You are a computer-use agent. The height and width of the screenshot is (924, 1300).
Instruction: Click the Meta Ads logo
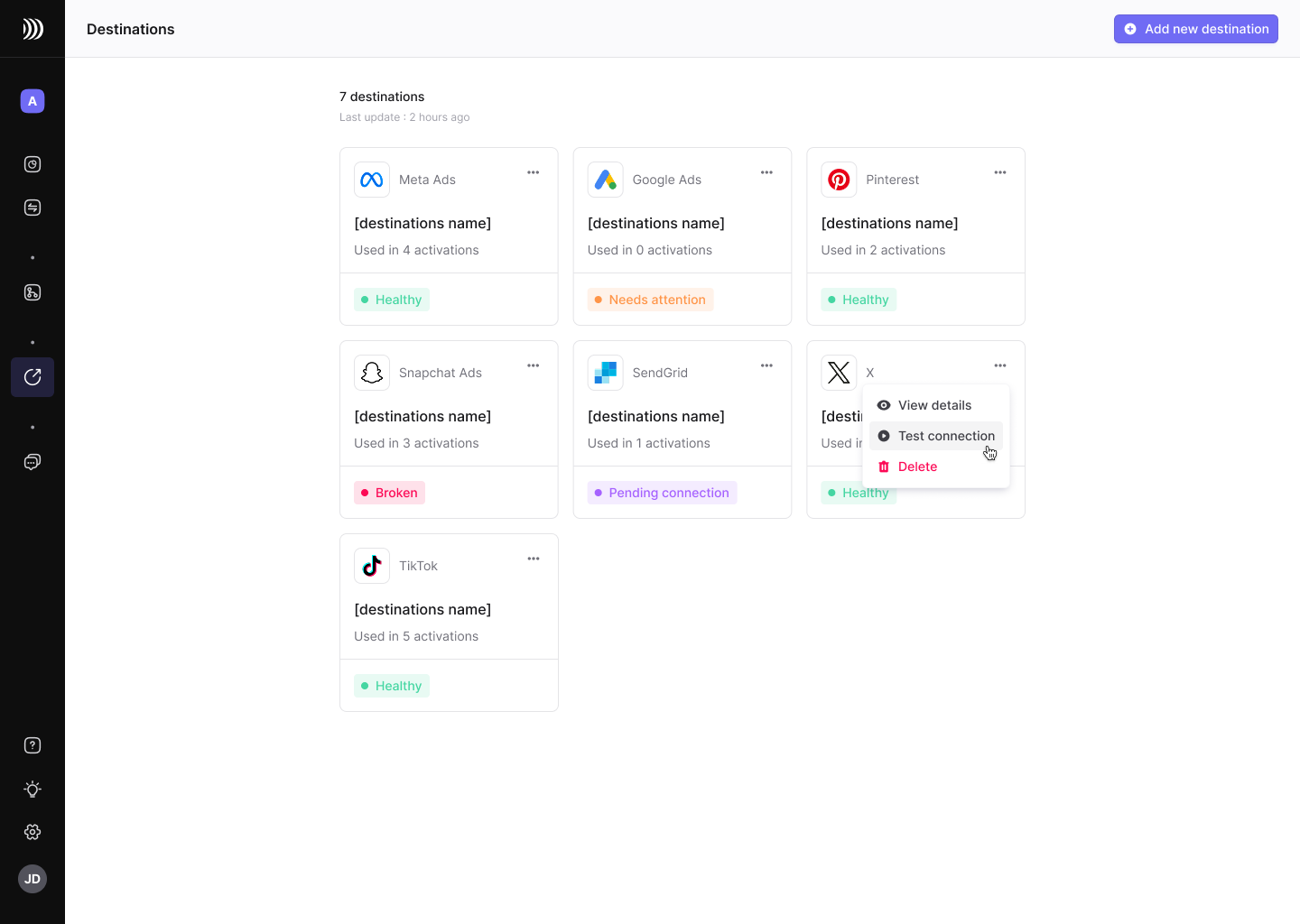click(372, 180)
